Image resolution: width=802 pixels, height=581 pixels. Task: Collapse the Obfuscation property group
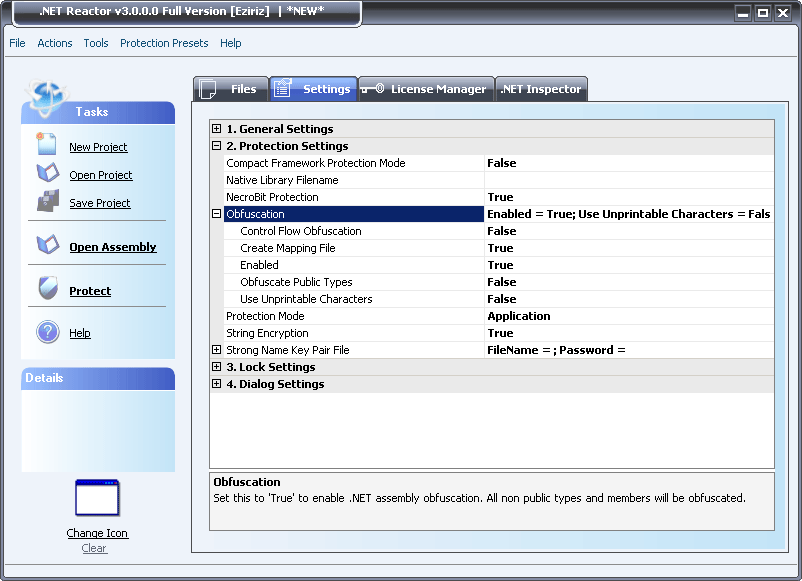(x=216, y=214)
